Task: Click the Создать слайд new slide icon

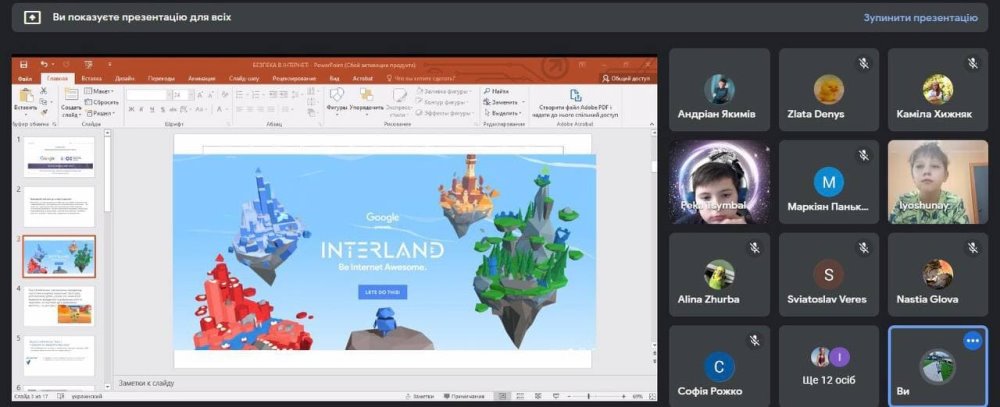Action: [x=71, y=94]
